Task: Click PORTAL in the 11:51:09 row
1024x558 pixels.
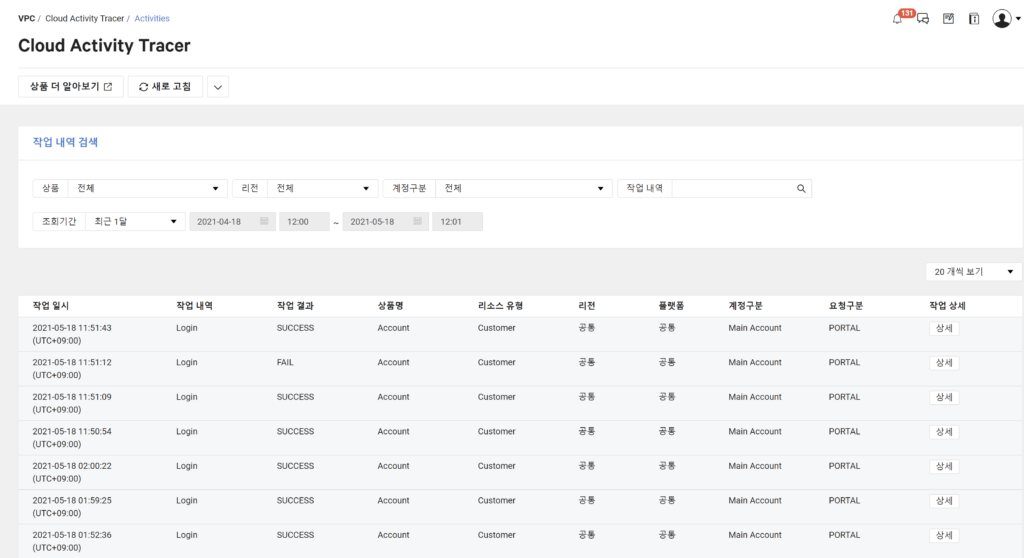Action: pos(844,397)
